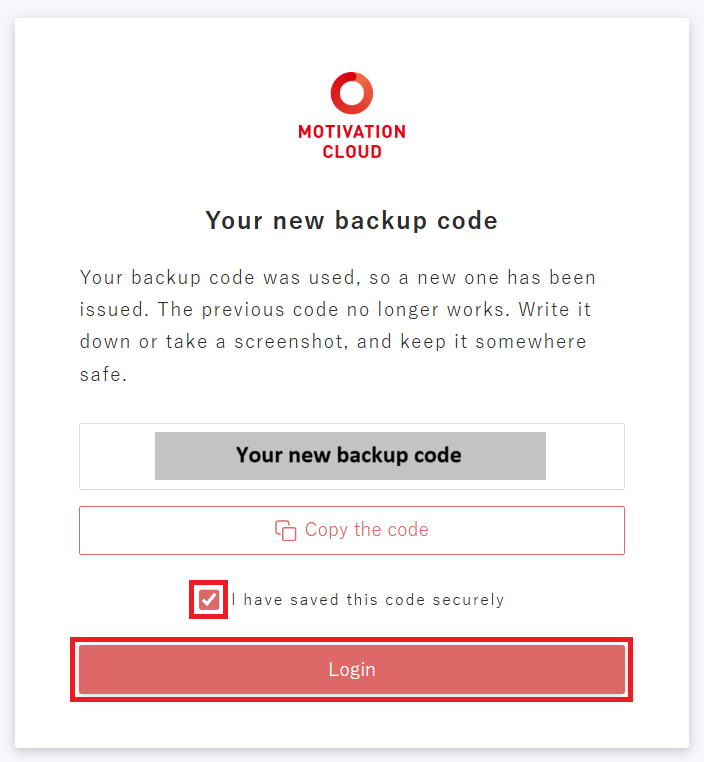704x762 pixels.
Task: Click the 'Copy the code' label text
Action: click(366, 530)
